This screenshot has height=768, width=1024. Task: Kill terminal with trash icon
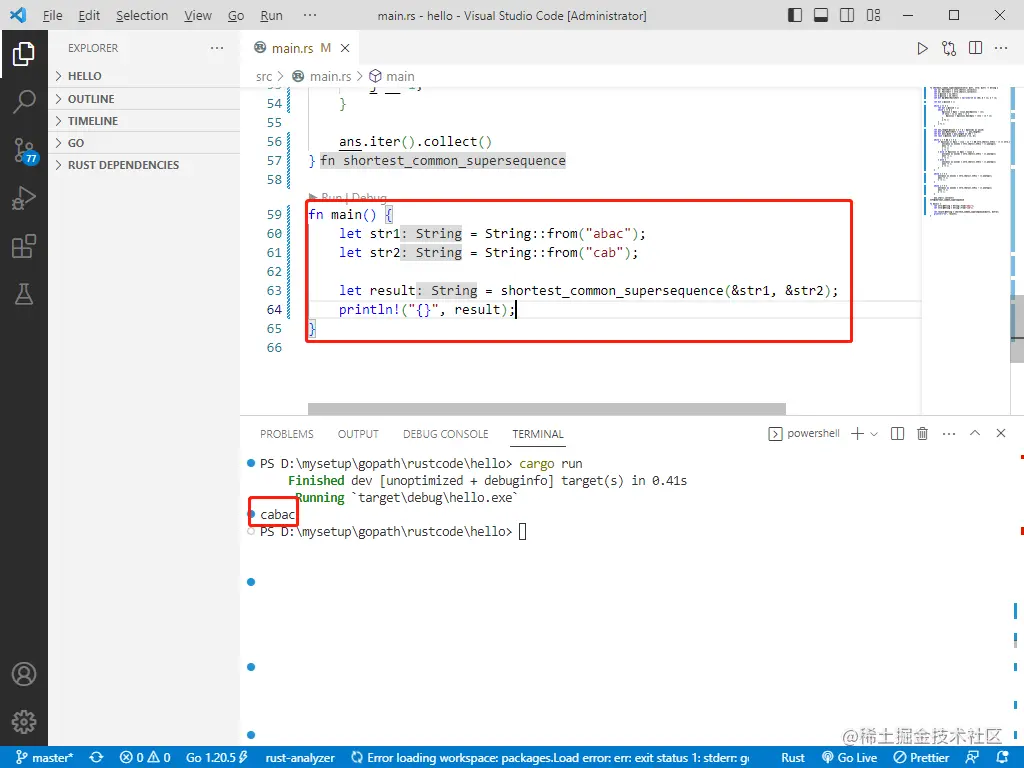coord(923,434)
